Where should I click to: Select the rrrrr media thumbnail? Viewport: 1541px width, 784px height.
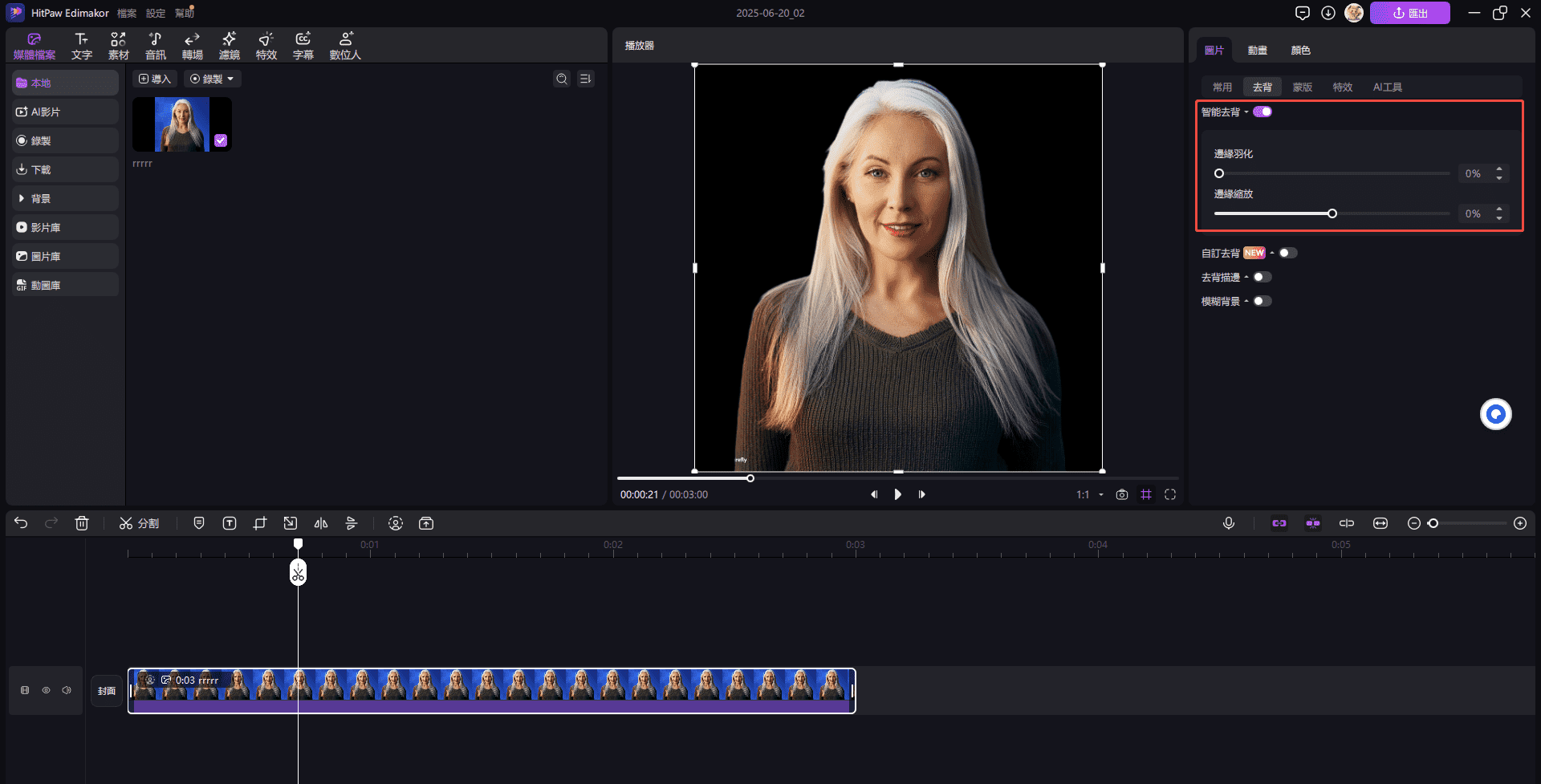182,124
